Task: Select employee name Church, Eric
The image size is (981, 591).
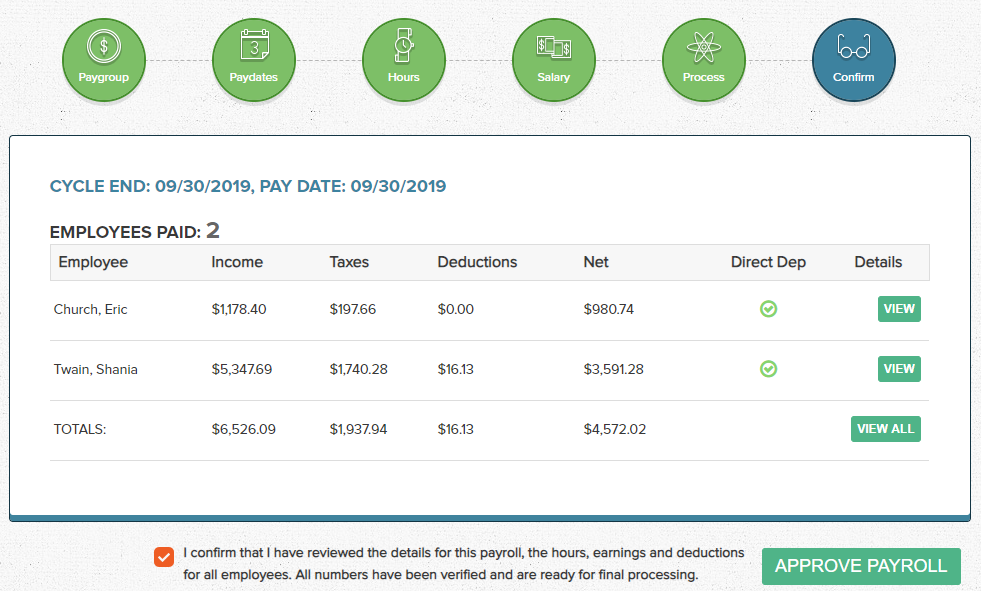Action: 91,309
